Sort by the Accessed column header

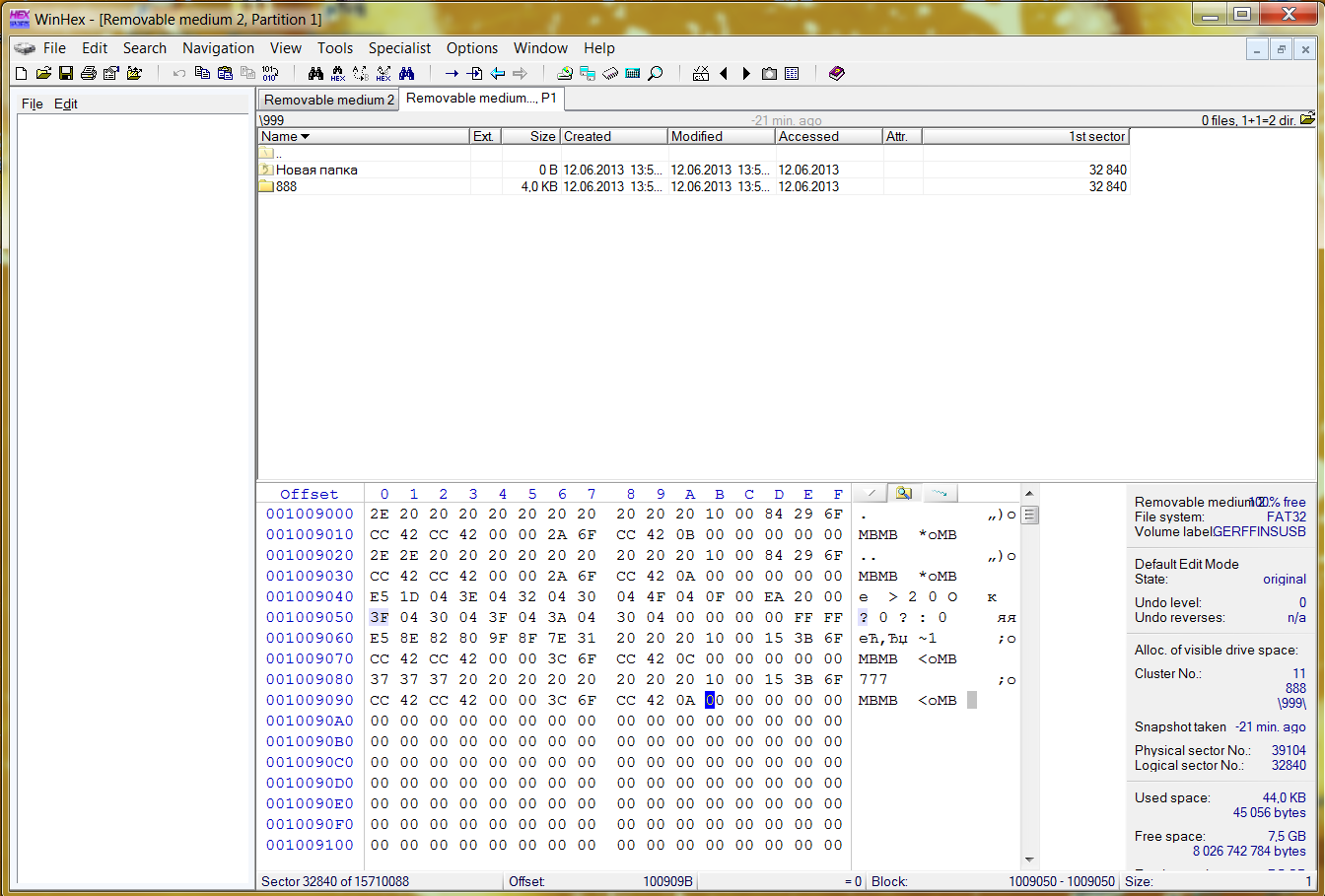pos(828,136)
